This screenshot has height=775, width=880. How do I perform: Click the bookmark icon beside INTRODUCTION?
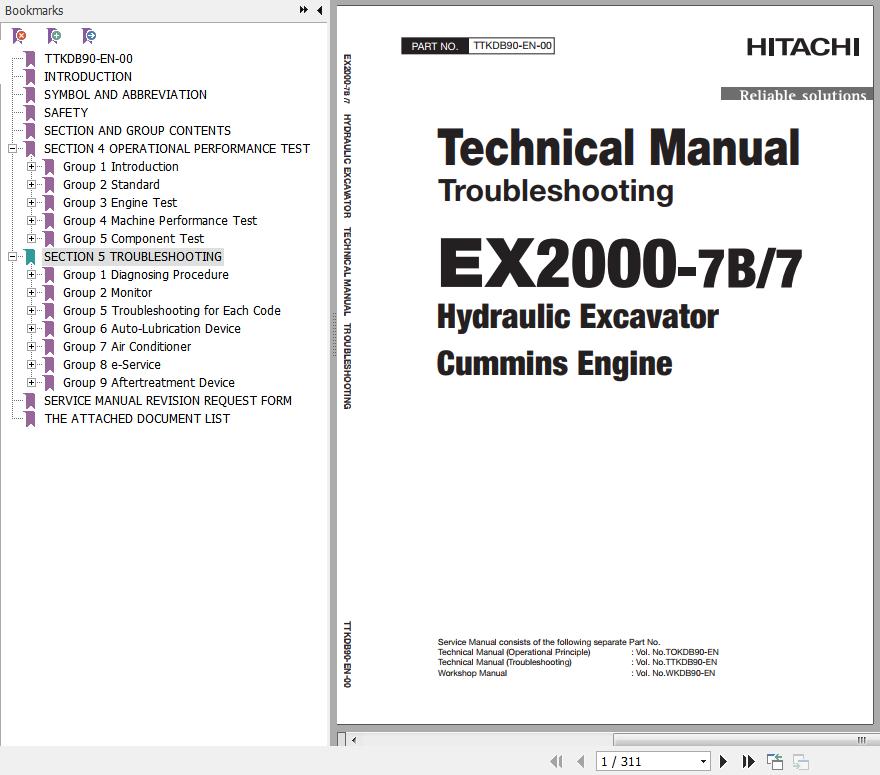tap(30, 77)
